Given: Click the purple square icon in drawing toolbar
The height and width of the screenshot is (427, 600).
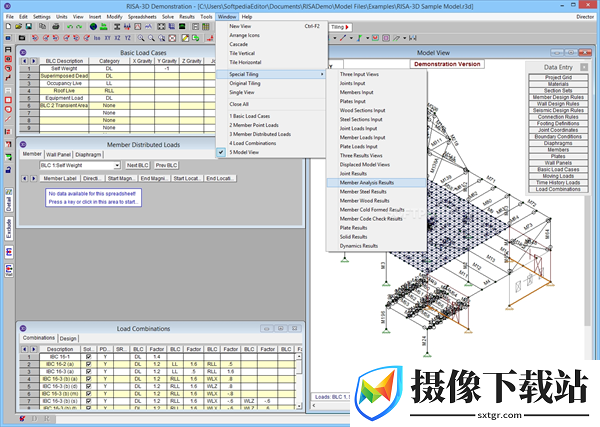Looking at the screenshot, I should point(386,38).
